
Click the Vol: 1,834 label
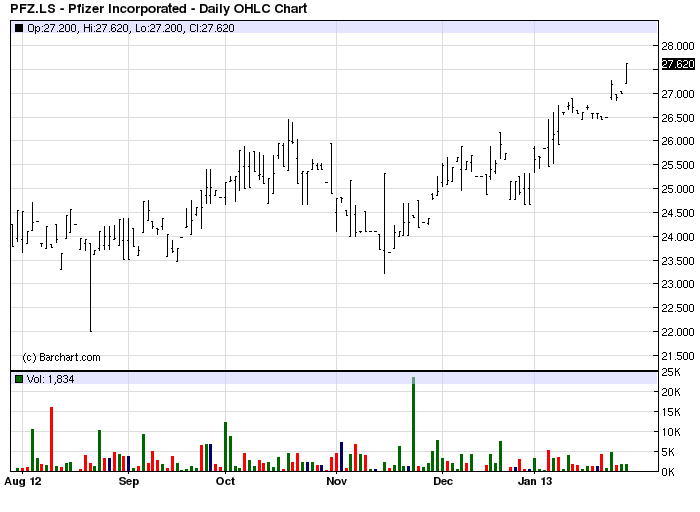tap(50, 379)
